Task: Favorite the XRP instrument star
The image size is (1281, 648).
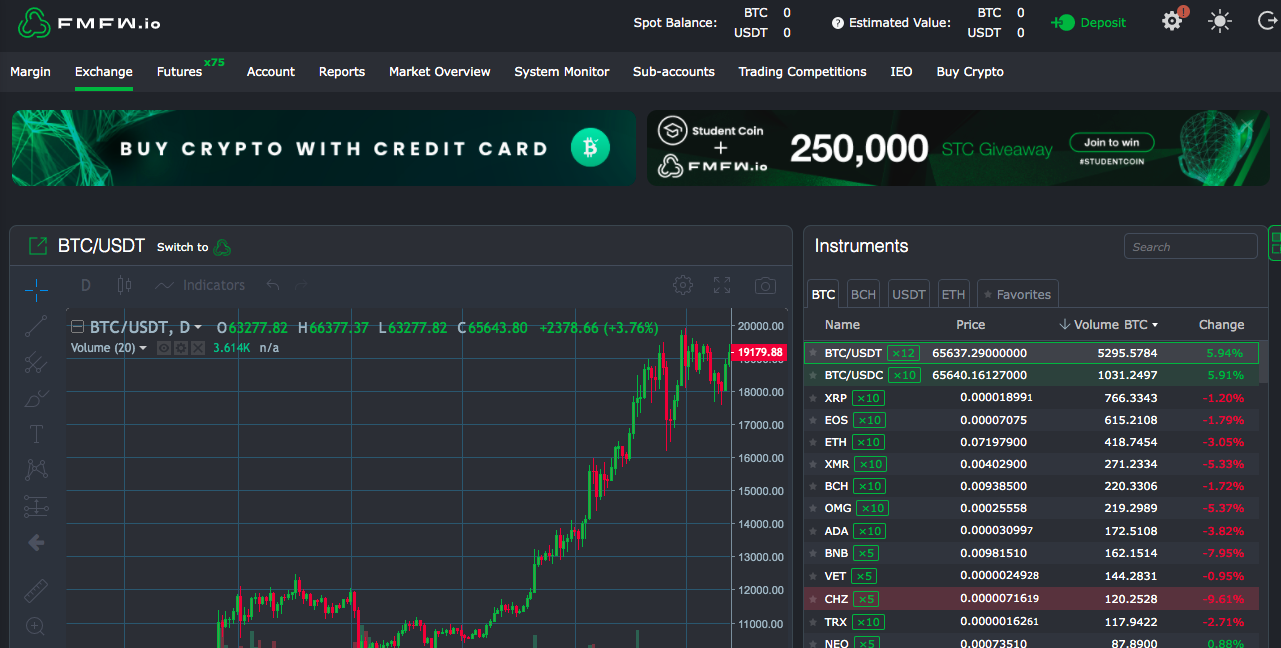Action: (x=813, y=398)
